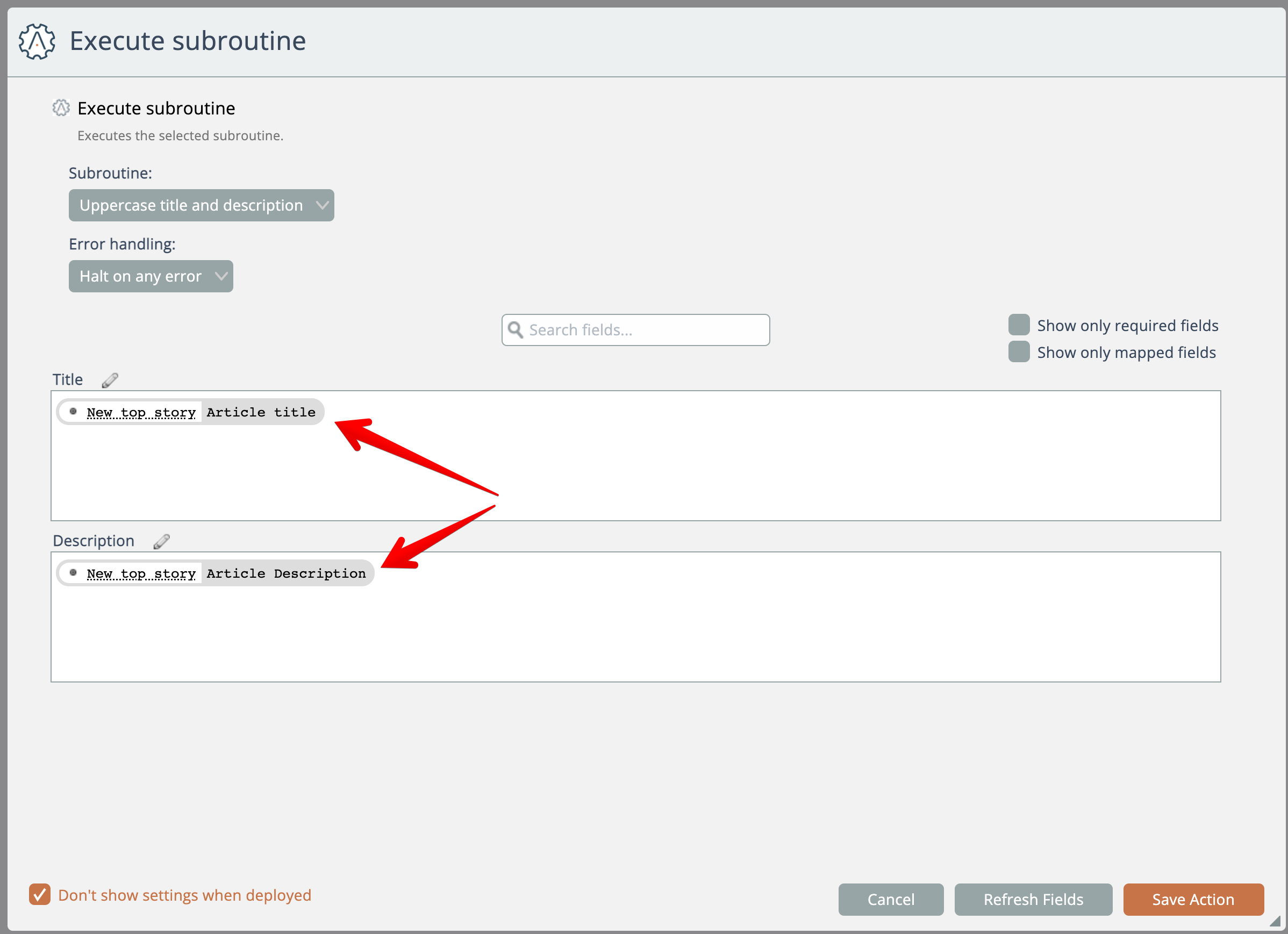Expand the Error handling dropdown
1288x934 pixels.
(151, 276)
